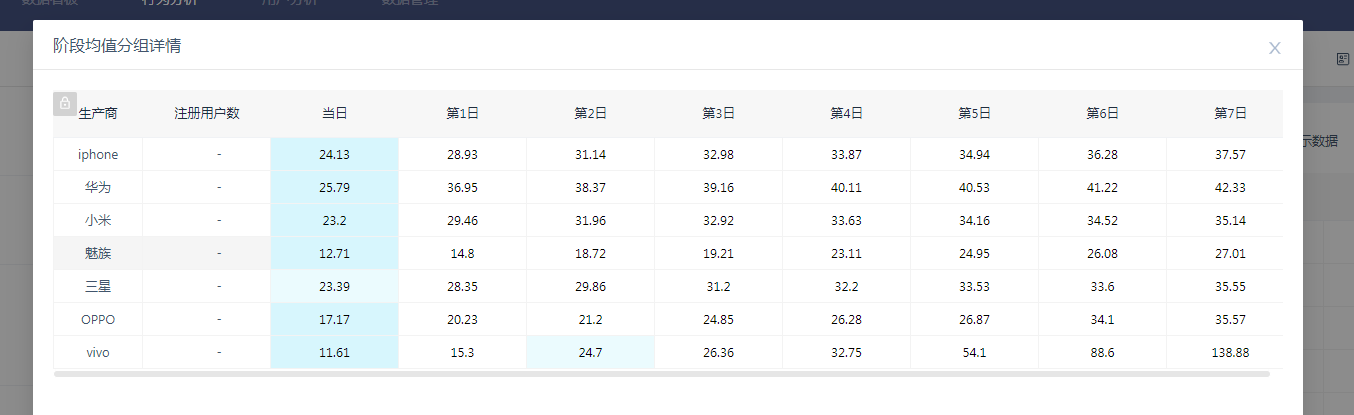Click the lock icon on the table header

[x=65, y=103]
